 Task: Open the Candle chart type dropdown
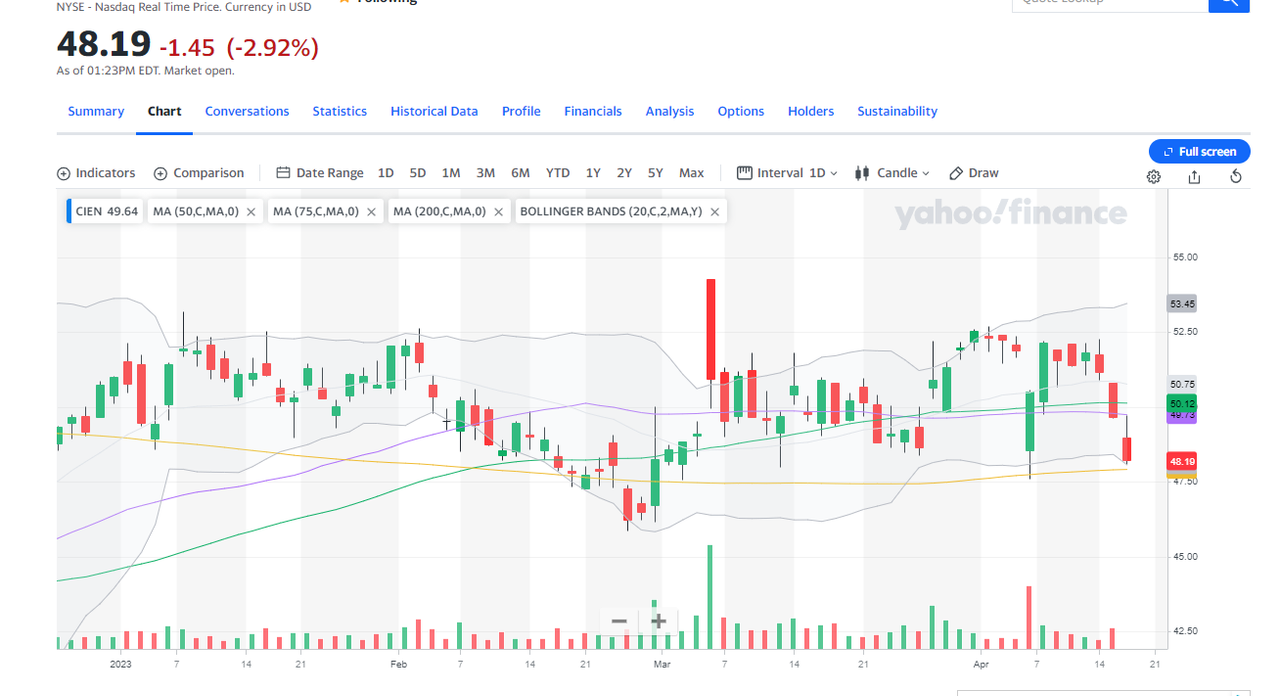click(892, 173)
